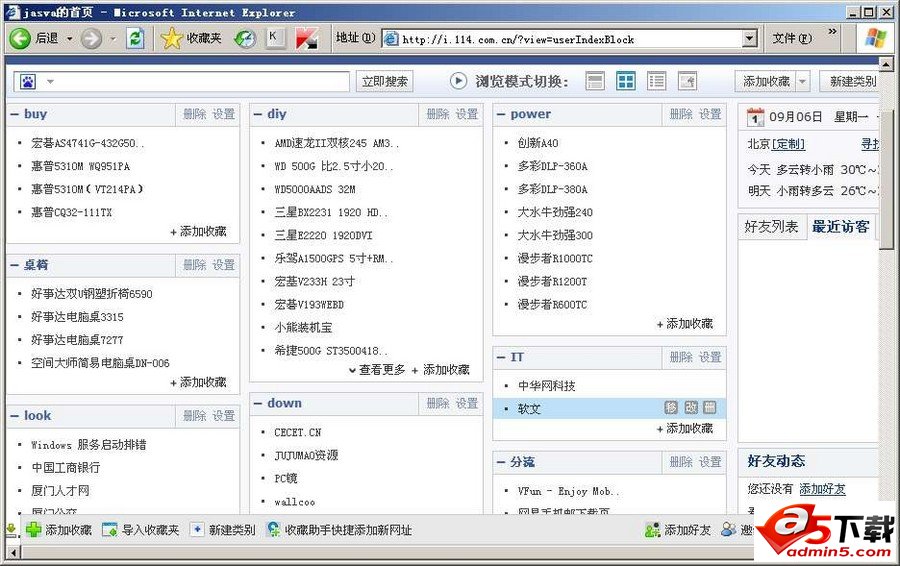The width and height of the screenshot is (900, 566).
Task: Click 删除 in the buy block header
Action: pos(195,114)
